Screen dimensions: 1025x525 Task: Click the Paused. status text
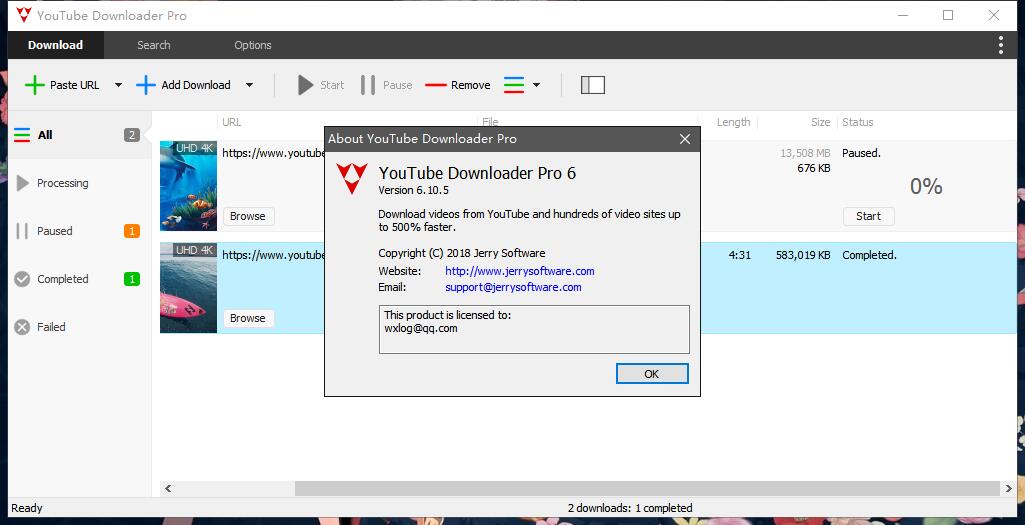(862, 154)
